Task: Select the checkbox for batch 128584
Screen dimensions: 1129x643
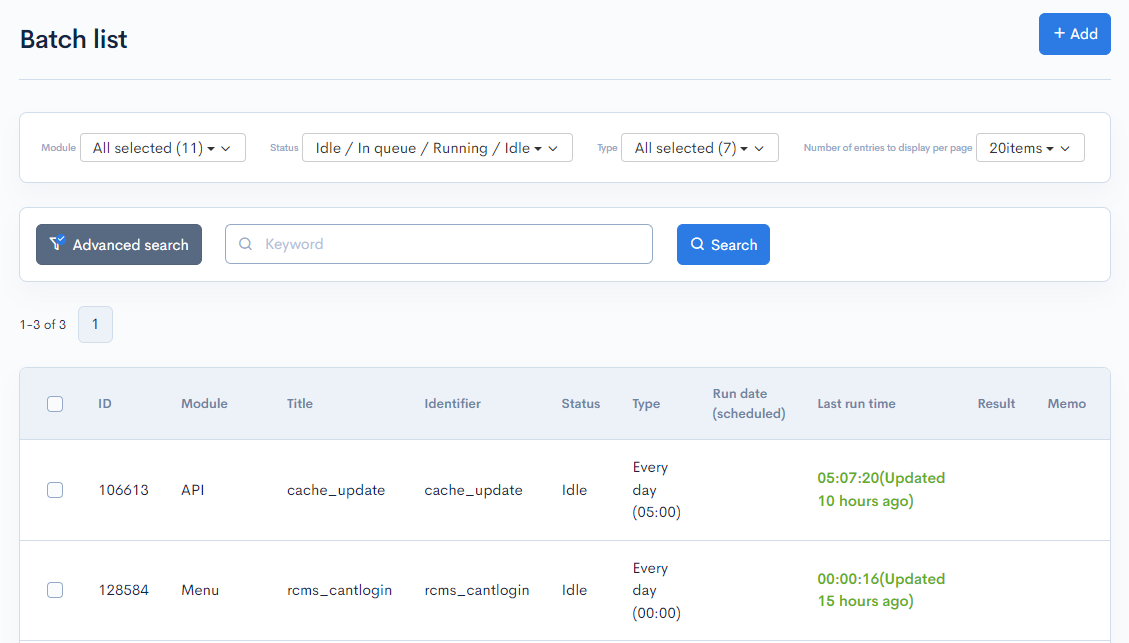Action: coord(55,590)
